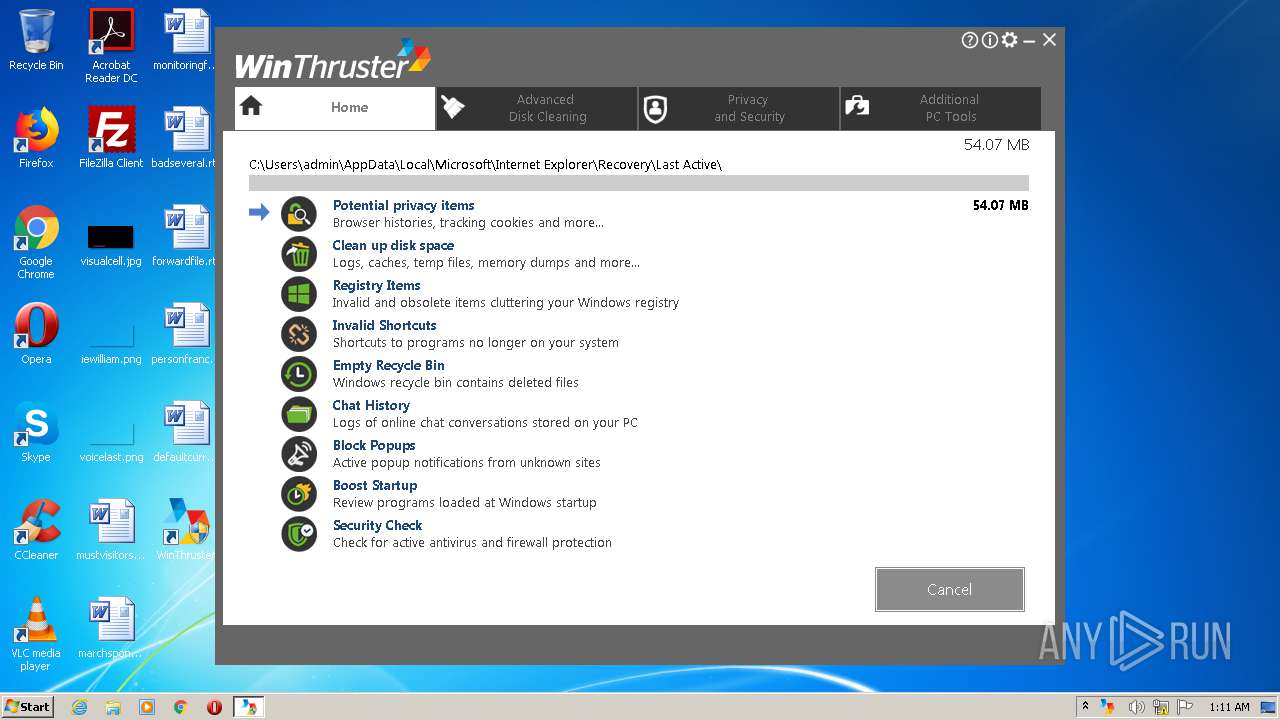Open the taskbar Chrome icon
Screen dimensions: 1280x720
[181, 707]
